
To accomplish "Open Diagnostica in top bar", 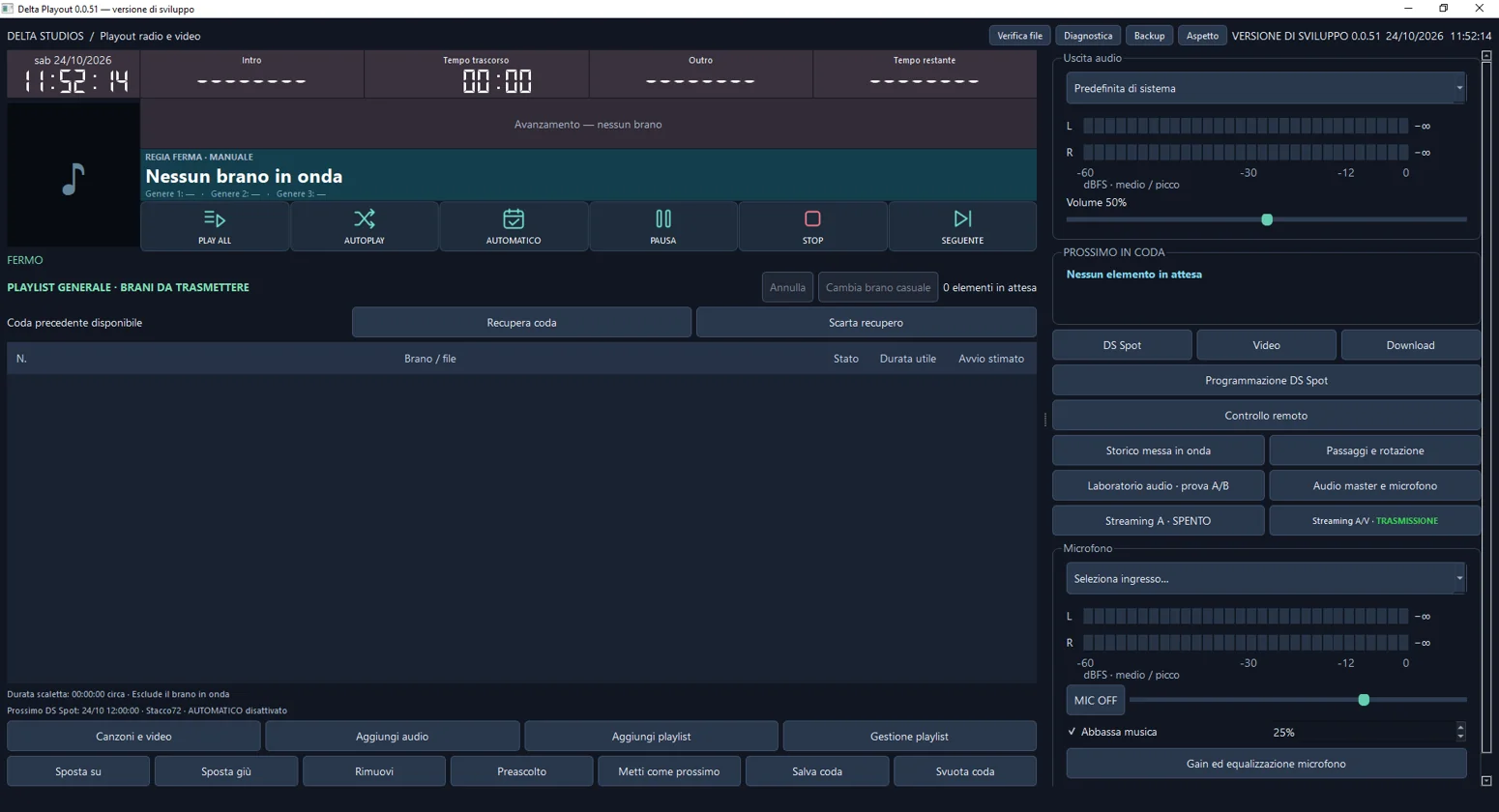I will 1088,36.
